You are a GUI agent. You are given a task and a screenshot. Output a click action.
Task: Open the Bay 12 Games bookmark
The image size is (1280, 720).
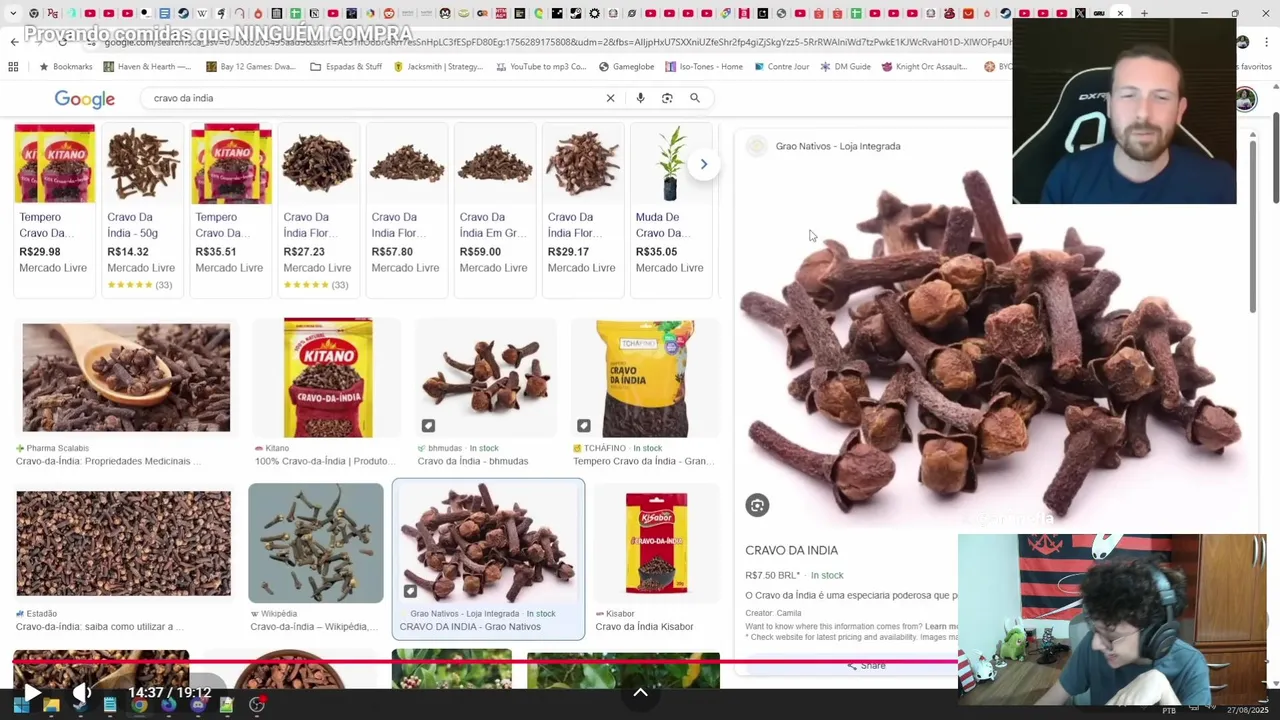click(x=251, y=67)
